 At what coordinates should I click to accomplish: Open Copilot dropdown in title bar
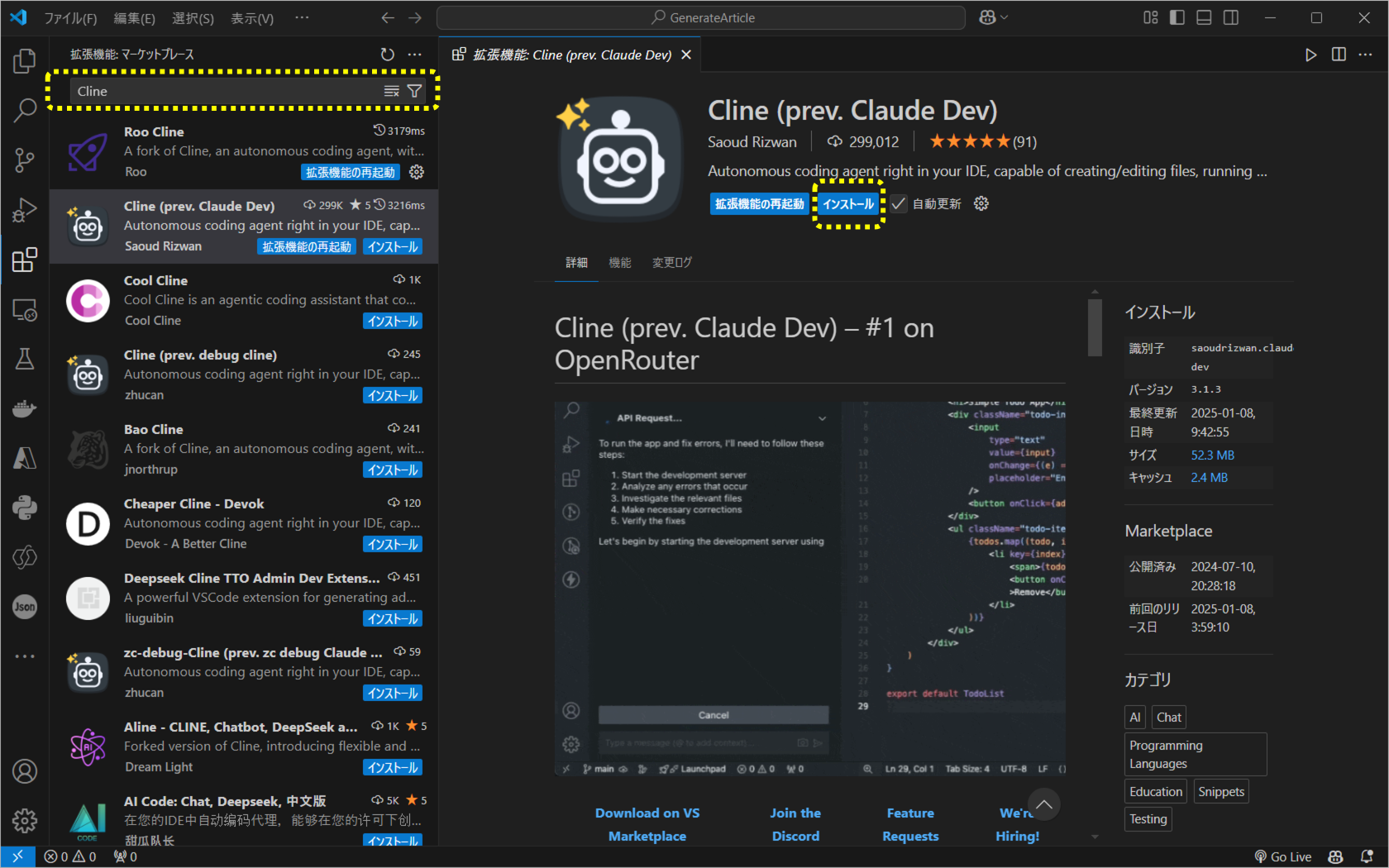993,17
